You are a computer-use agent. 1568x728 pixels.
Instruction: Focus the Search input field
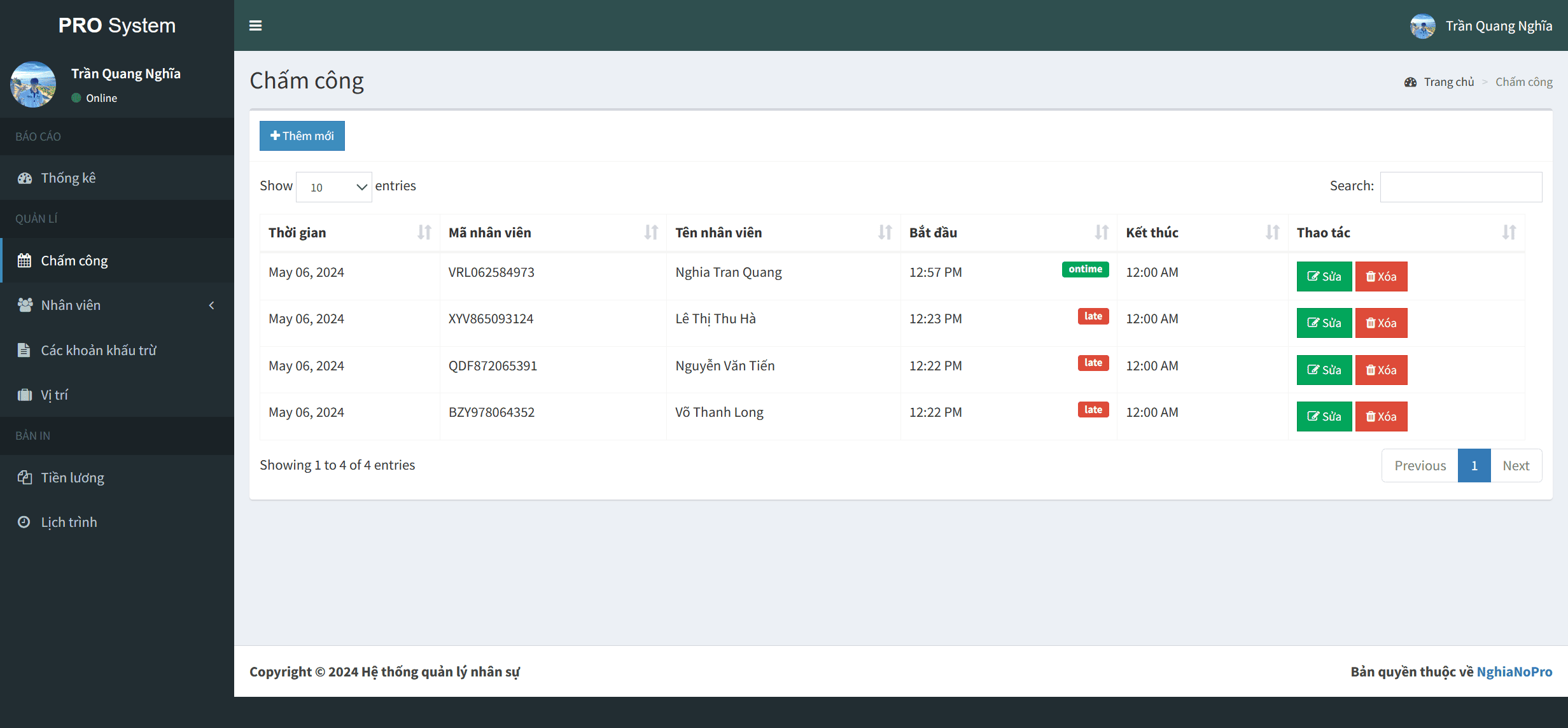click(1460, 187)
